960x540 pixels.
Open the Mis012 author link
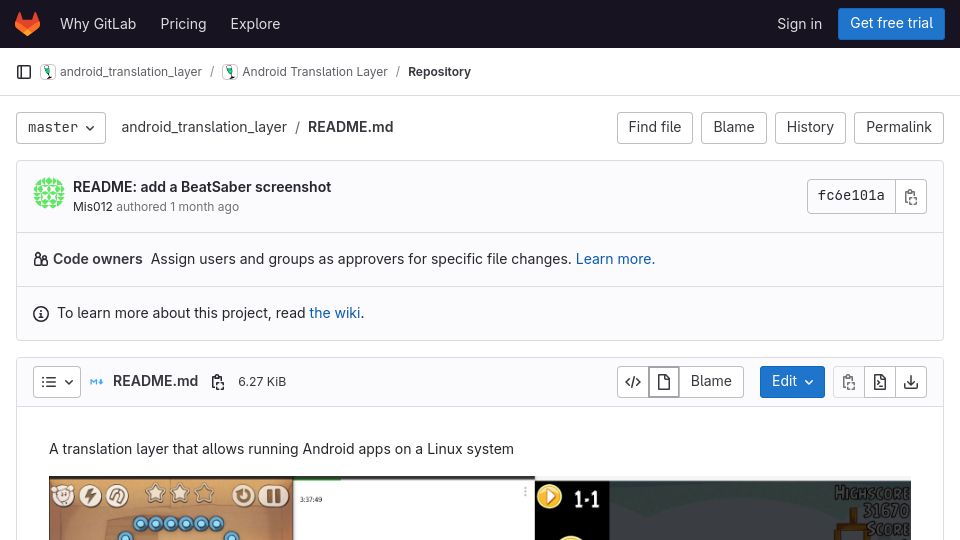(92, 207)
